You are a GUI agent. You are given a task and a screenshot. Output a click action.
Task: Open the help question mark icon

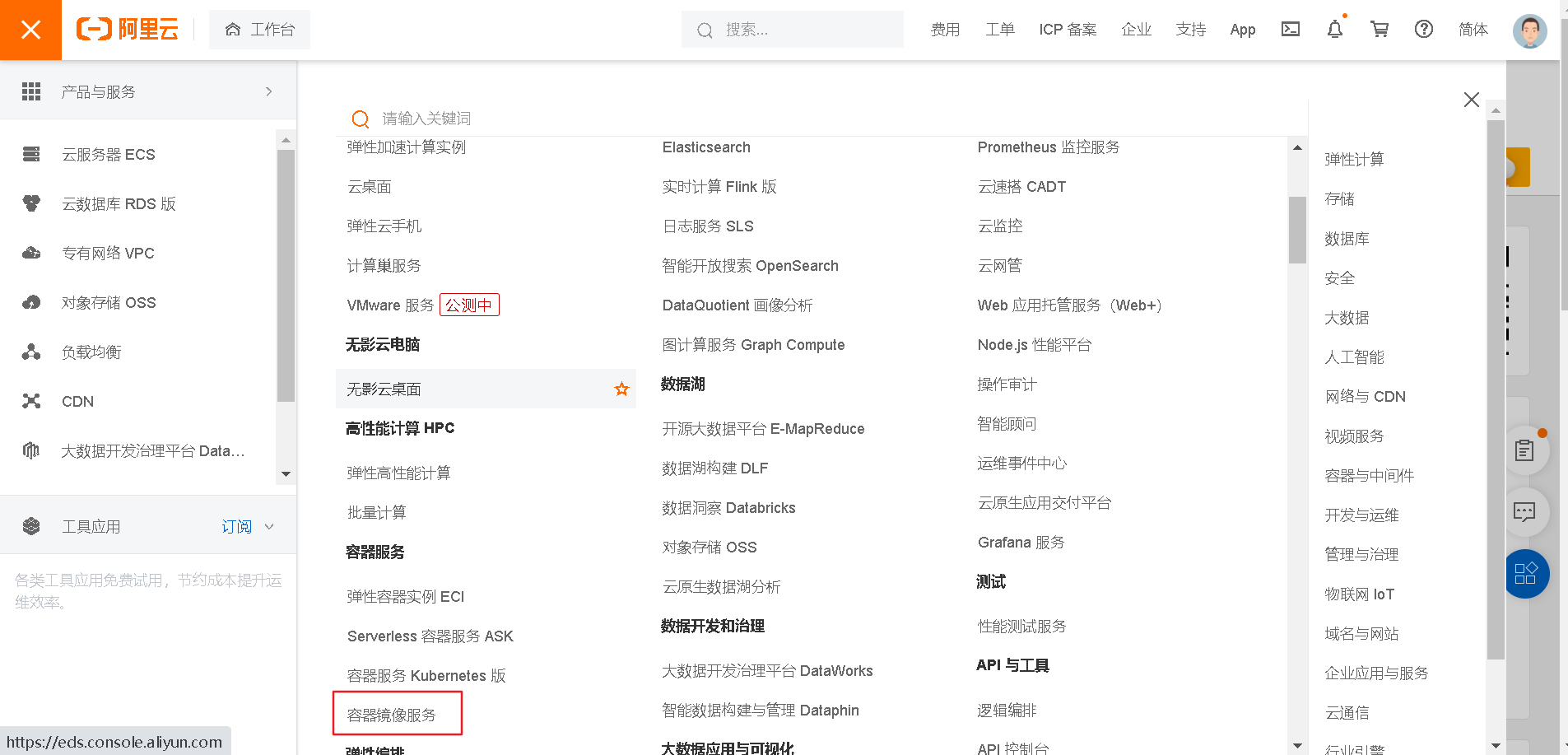[1424, 30]
